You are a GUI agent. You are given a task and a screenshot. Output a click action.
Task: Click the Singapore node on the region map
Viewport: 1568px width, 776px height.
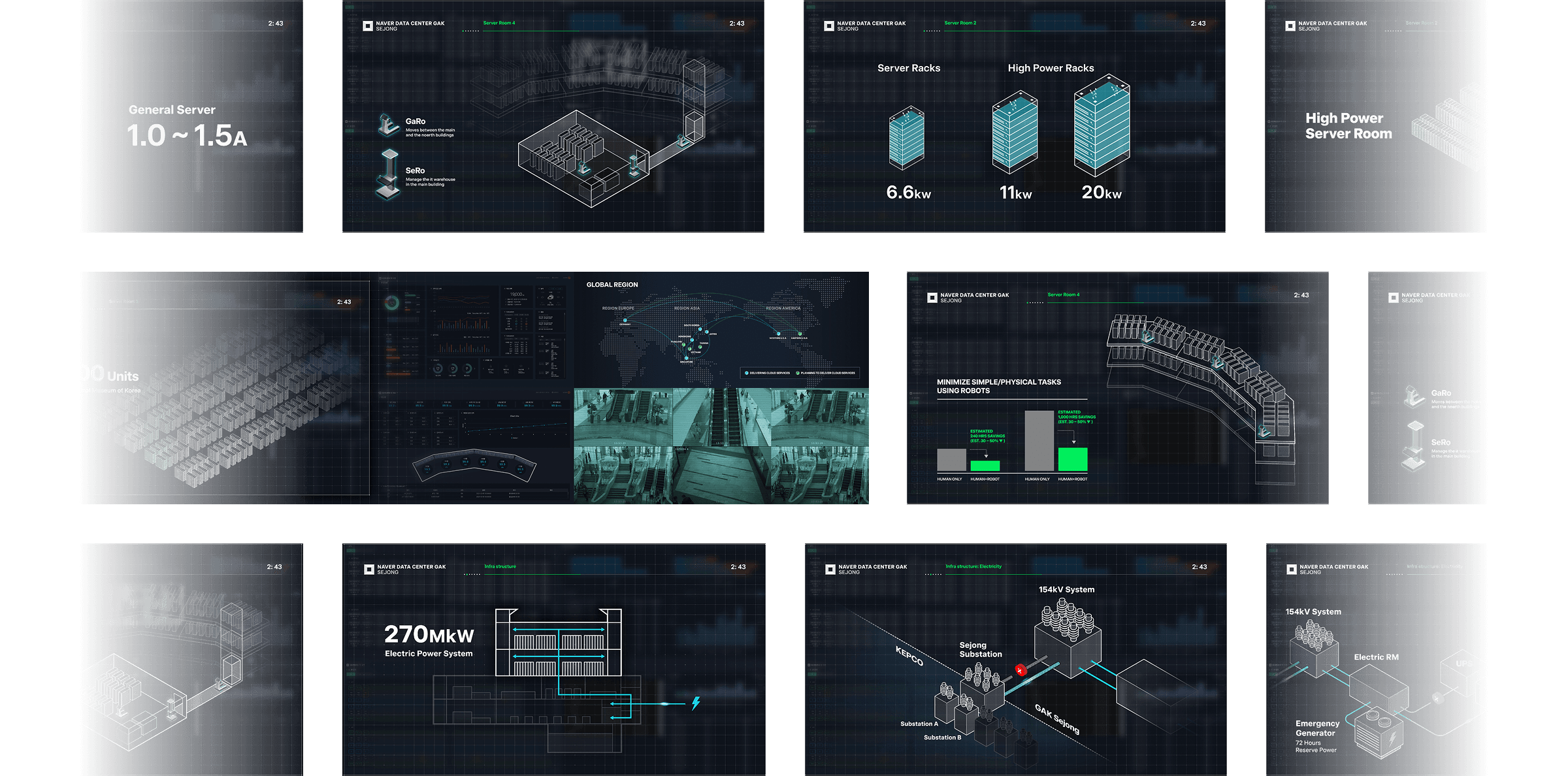(686, 358)
